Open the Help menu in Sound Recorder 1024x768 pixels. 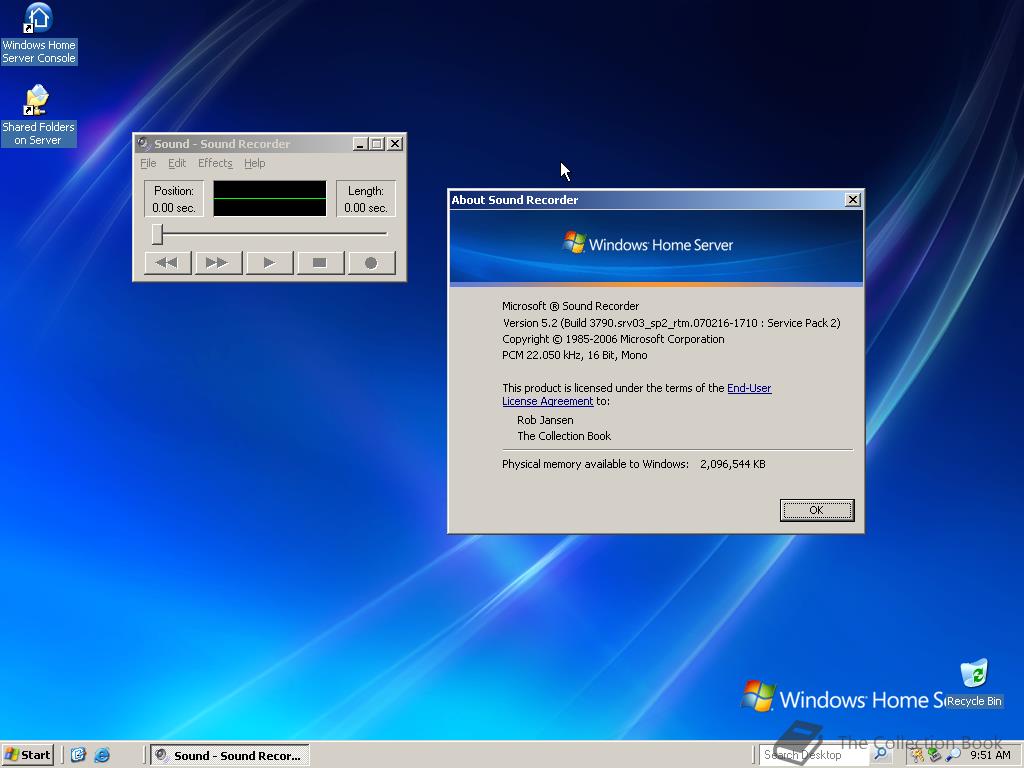coord(255,163)
